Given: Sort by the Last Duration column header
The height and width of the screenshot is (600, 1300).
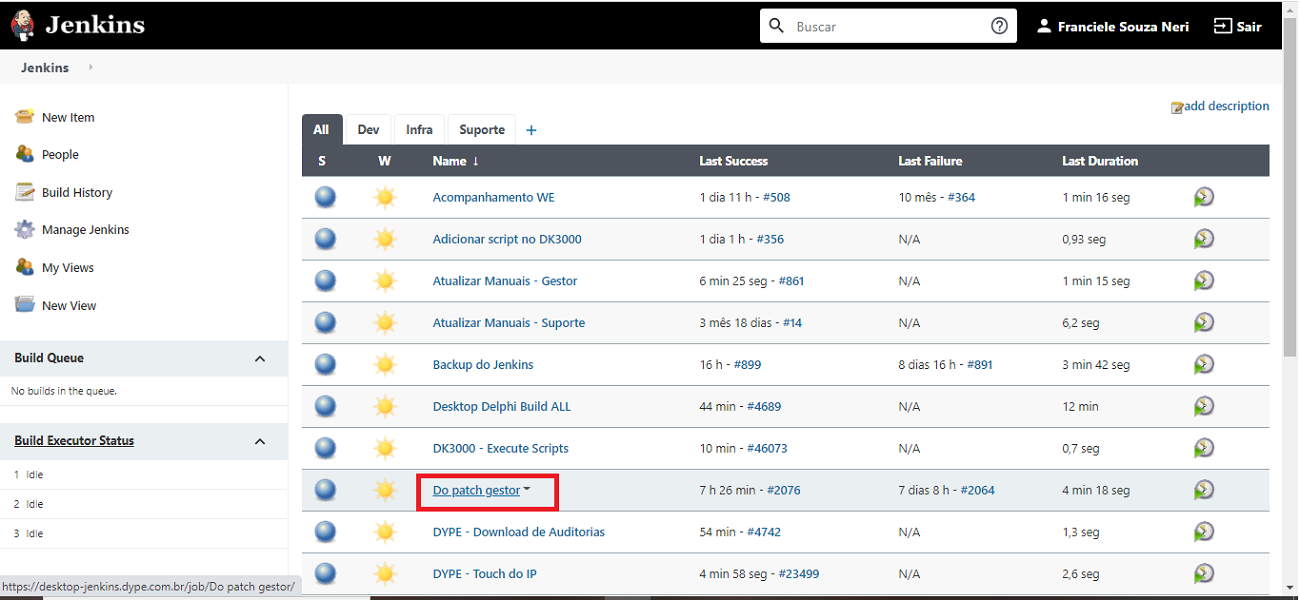Looking at the screenshot, I should point(1100,161).
